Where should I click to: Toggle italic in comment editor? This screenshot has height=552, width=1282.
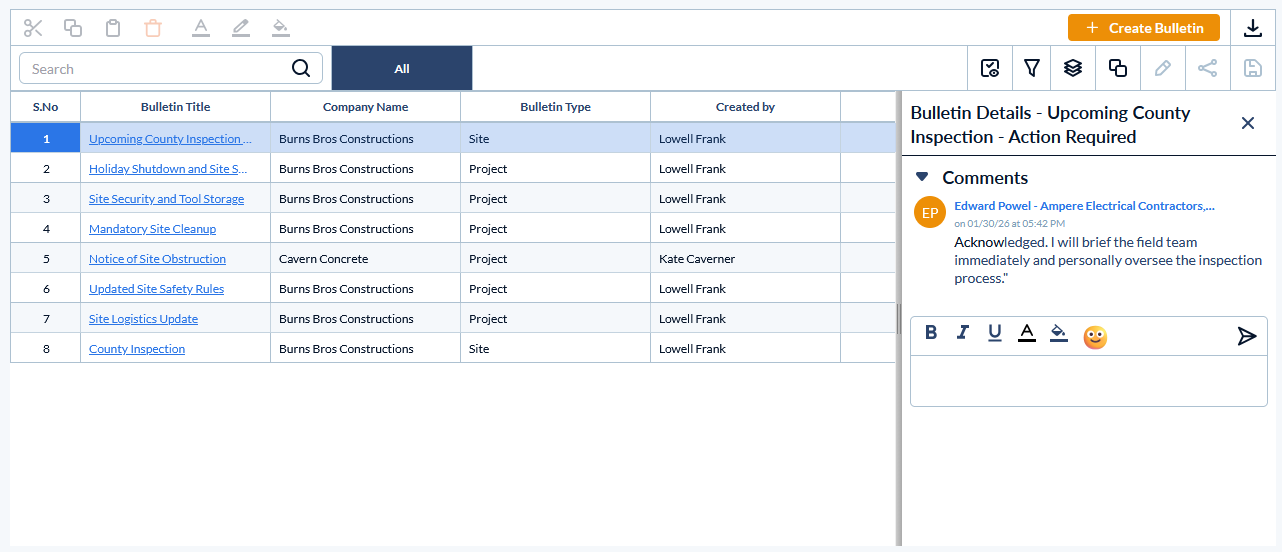pyautogui.click(x=963, y=332)
